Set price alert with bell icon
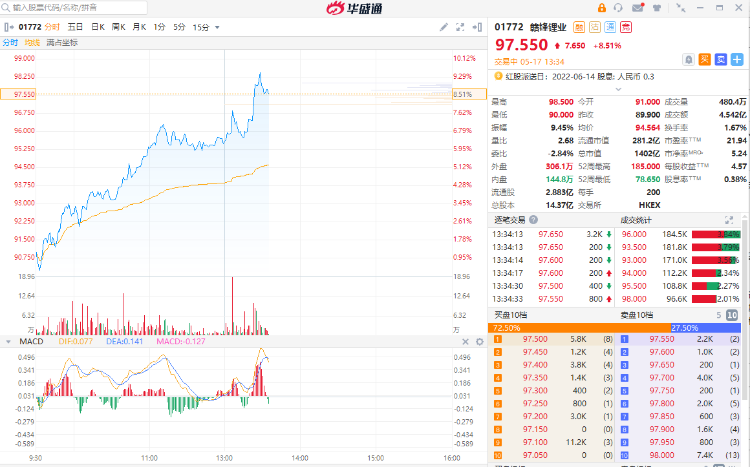This screenshot has width=750, height=467. click(690, 59)
